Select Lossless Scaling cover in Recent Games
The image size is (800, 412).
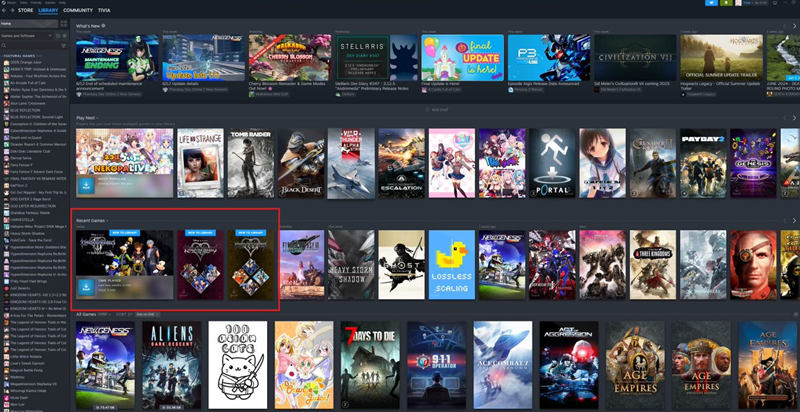click(452, 265)
